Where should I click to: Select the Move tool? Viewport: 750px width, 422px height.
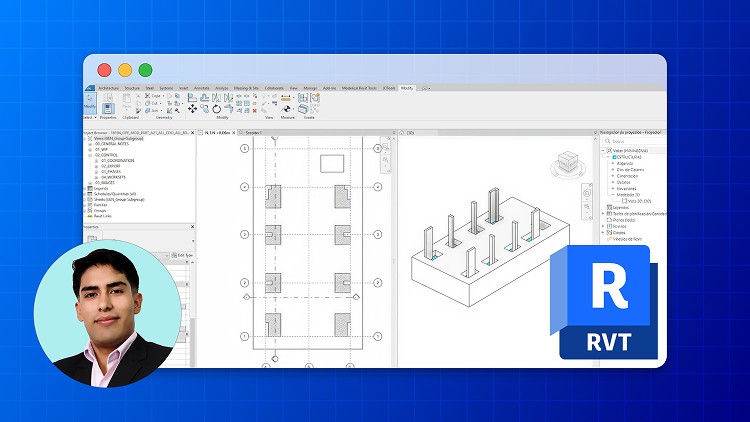tap(193, 109)
